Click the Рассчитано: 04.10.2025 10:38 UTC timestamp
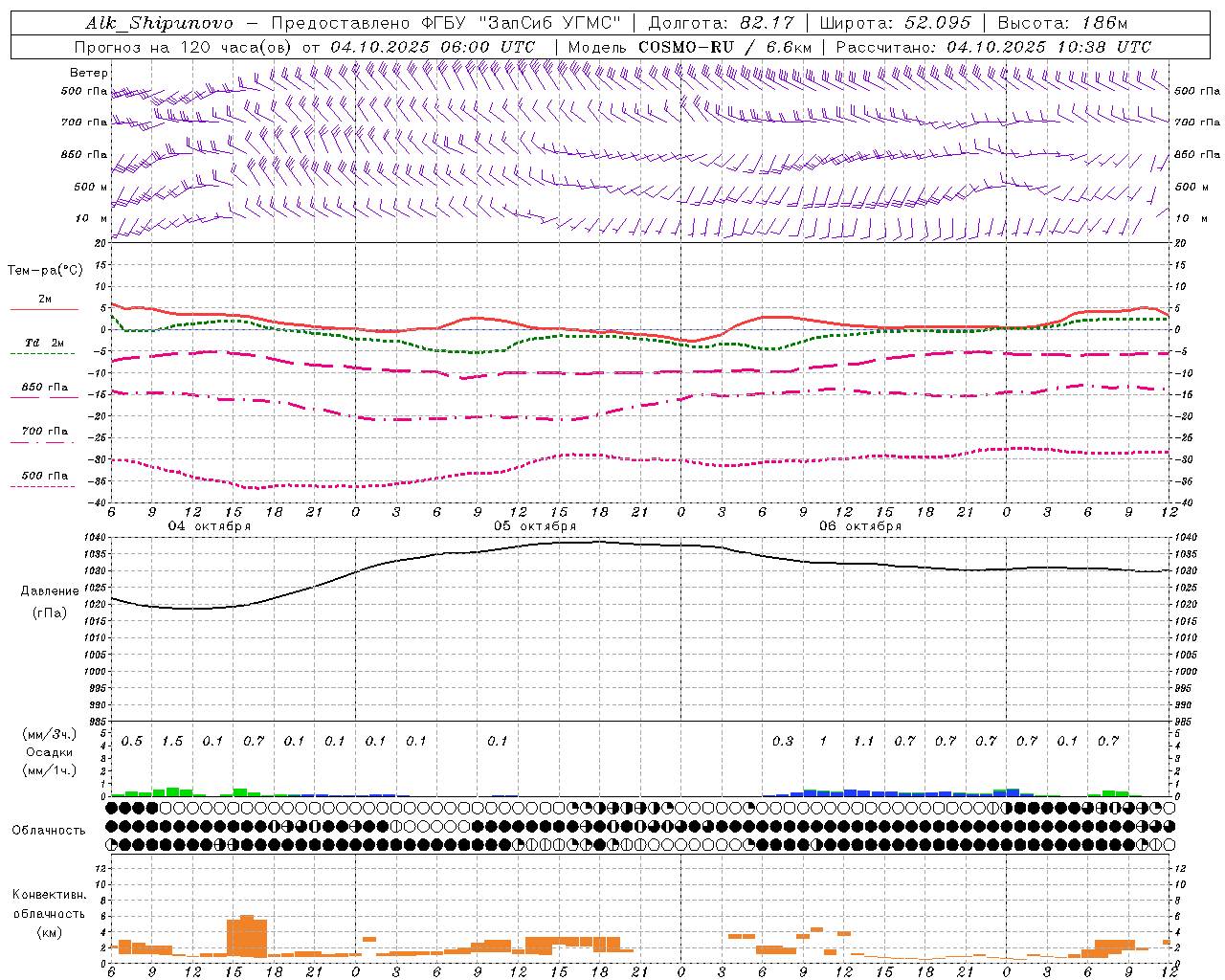 pos(993,47)
